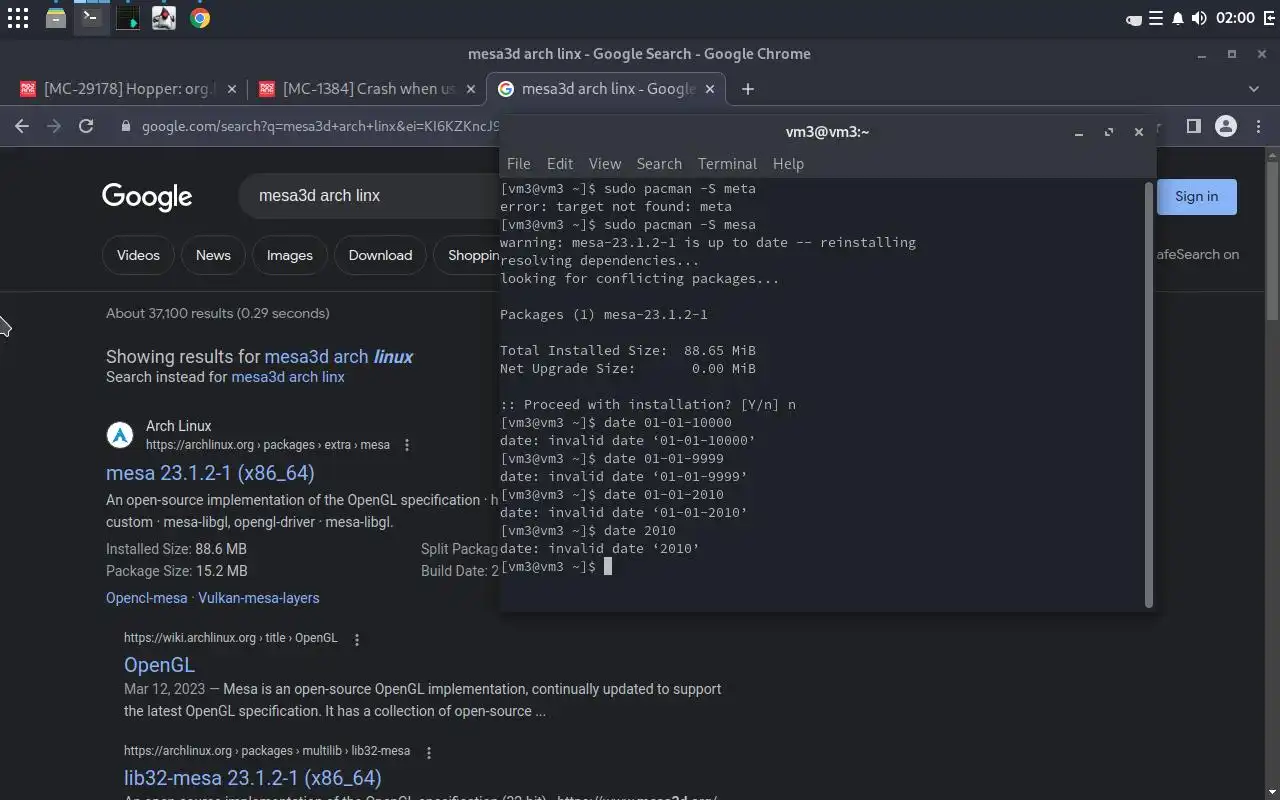Viewport: 1280px width, 800px height.
Task: Click the caffeine cup tray icon
Action: pos(1134,18)
